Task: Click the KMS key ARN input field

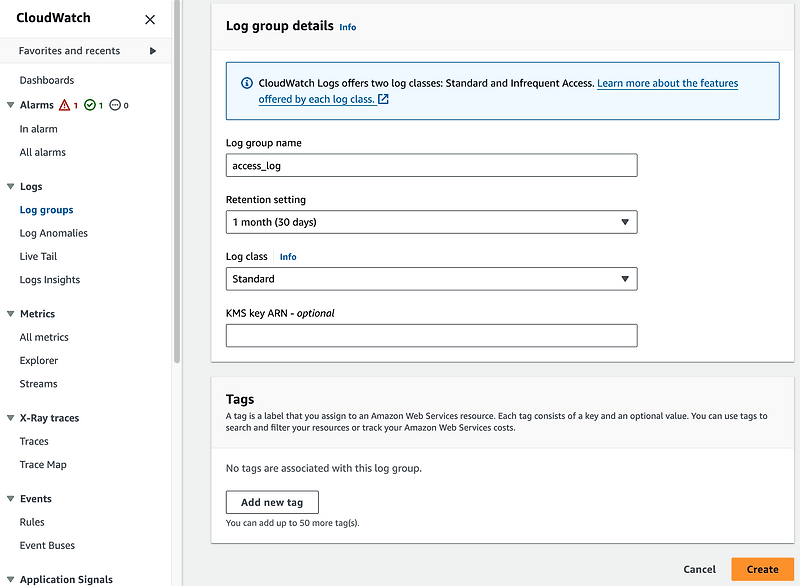Action: [431, 336]
